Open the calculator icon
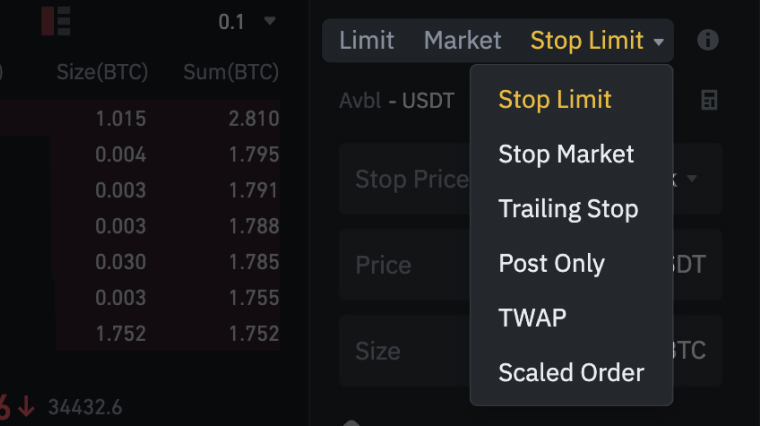Viewport: 760px width, 426px height. point(708,100)
